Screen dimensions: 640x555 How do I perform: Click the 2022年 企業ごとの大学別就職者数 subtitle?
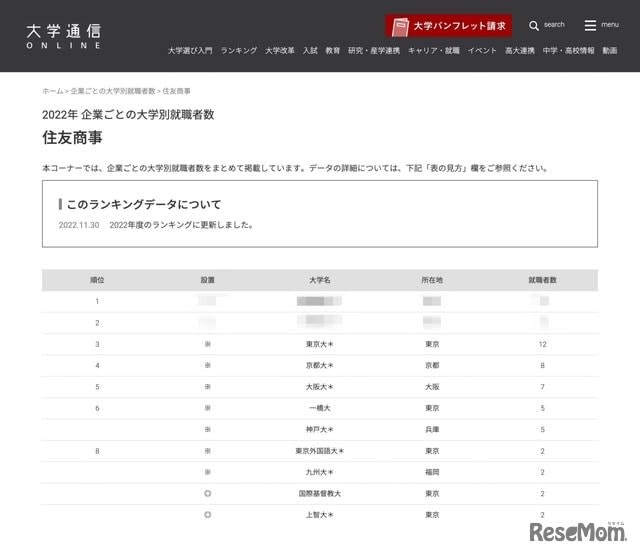pos(128,115)
